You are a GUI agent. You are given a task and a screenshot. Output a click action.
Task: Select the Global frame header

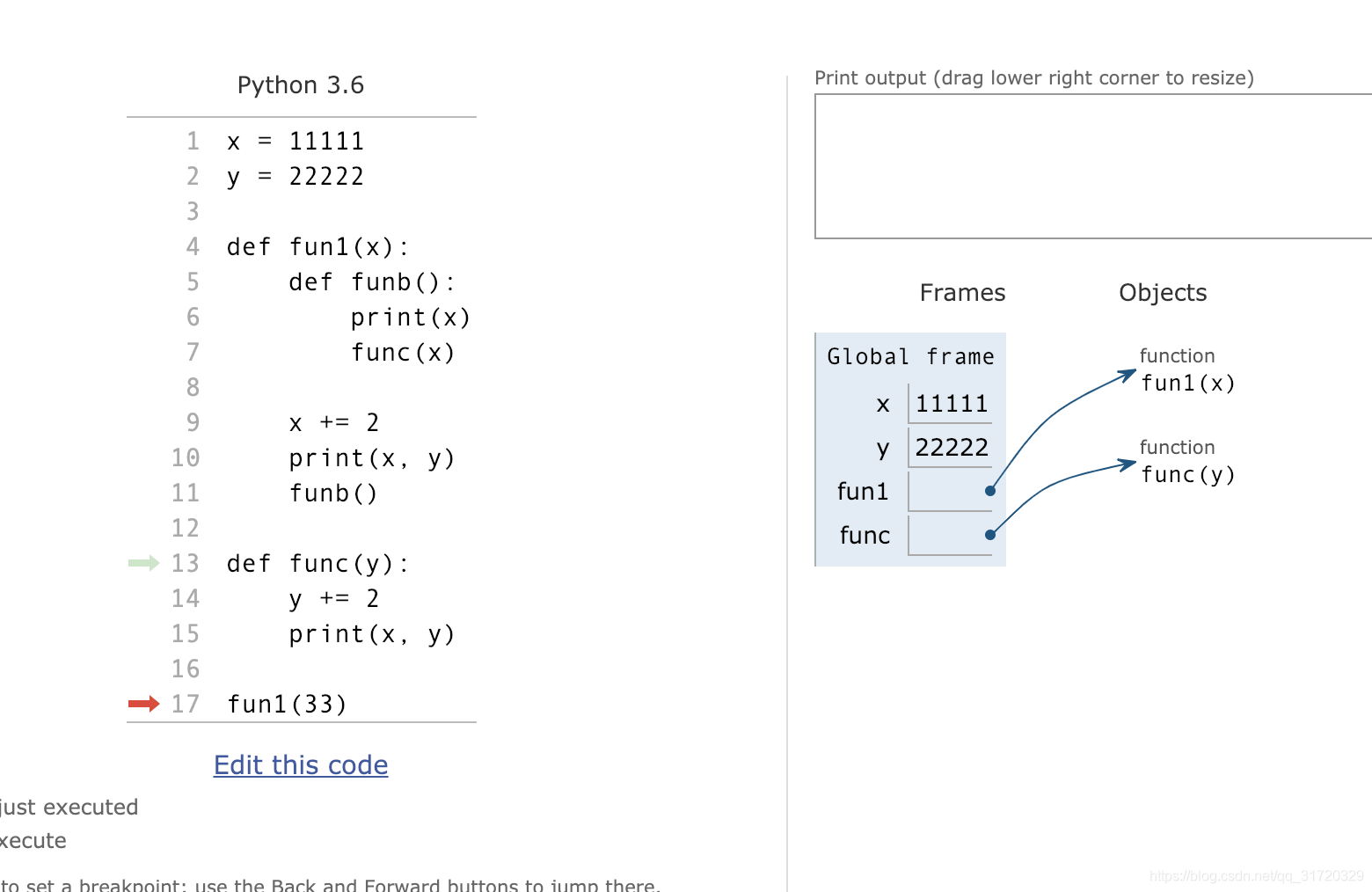909,356
